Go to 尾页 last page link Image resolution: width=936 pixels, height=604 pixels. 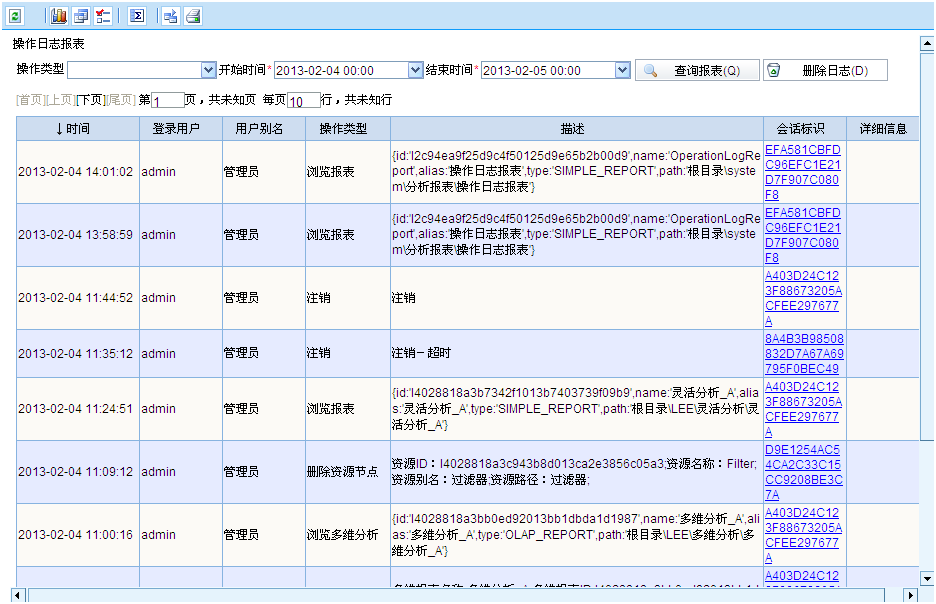(x=121, y=100)
